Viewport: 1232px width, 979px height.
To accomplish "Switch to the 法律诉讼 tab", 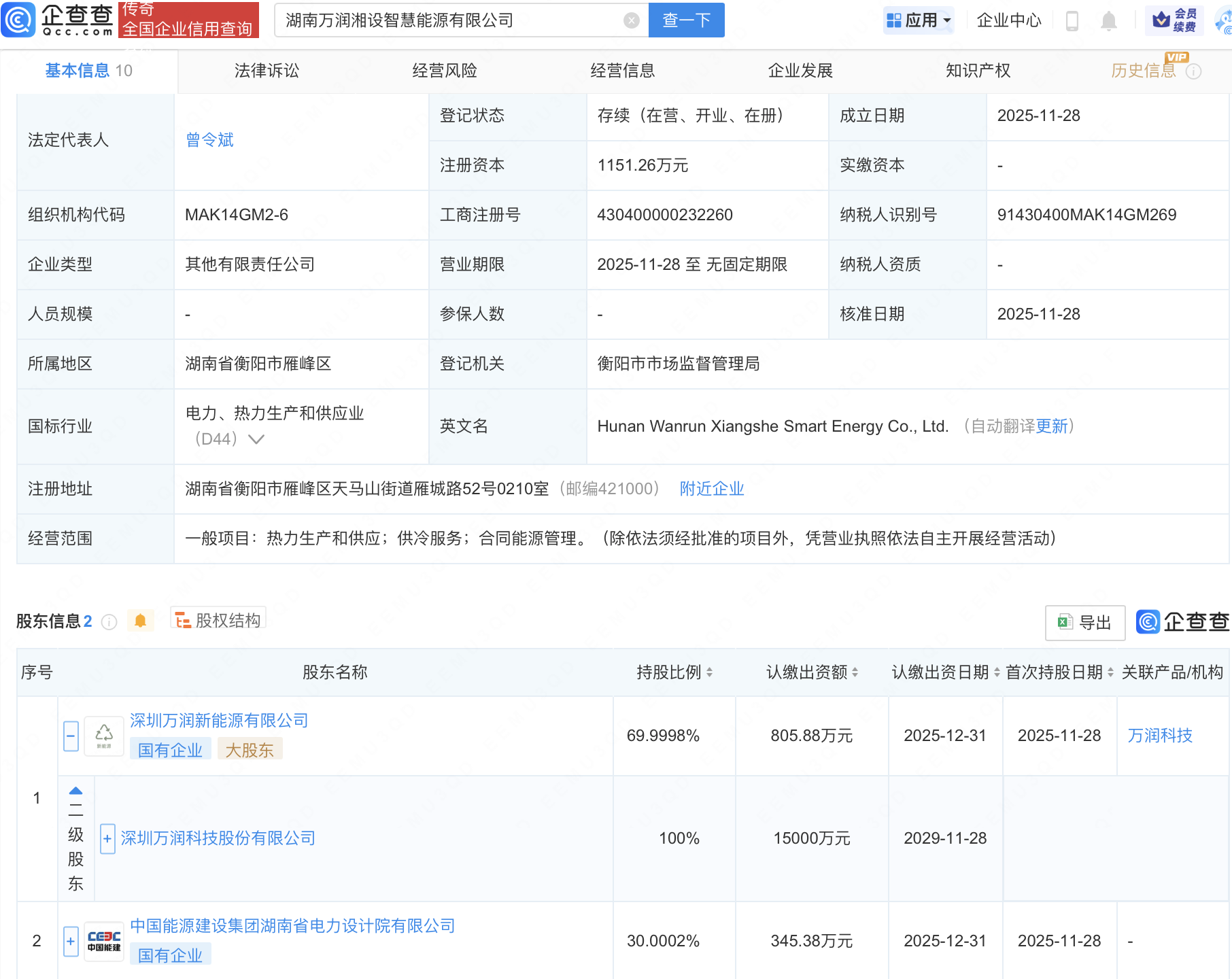I will tap(267, 71).
